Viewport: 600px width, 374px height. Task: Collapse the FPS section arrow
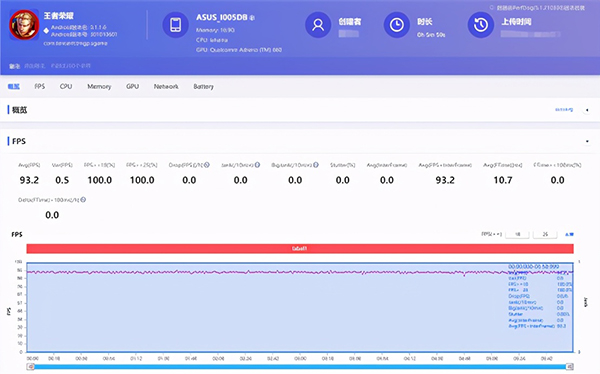click(x=587, y=141)
